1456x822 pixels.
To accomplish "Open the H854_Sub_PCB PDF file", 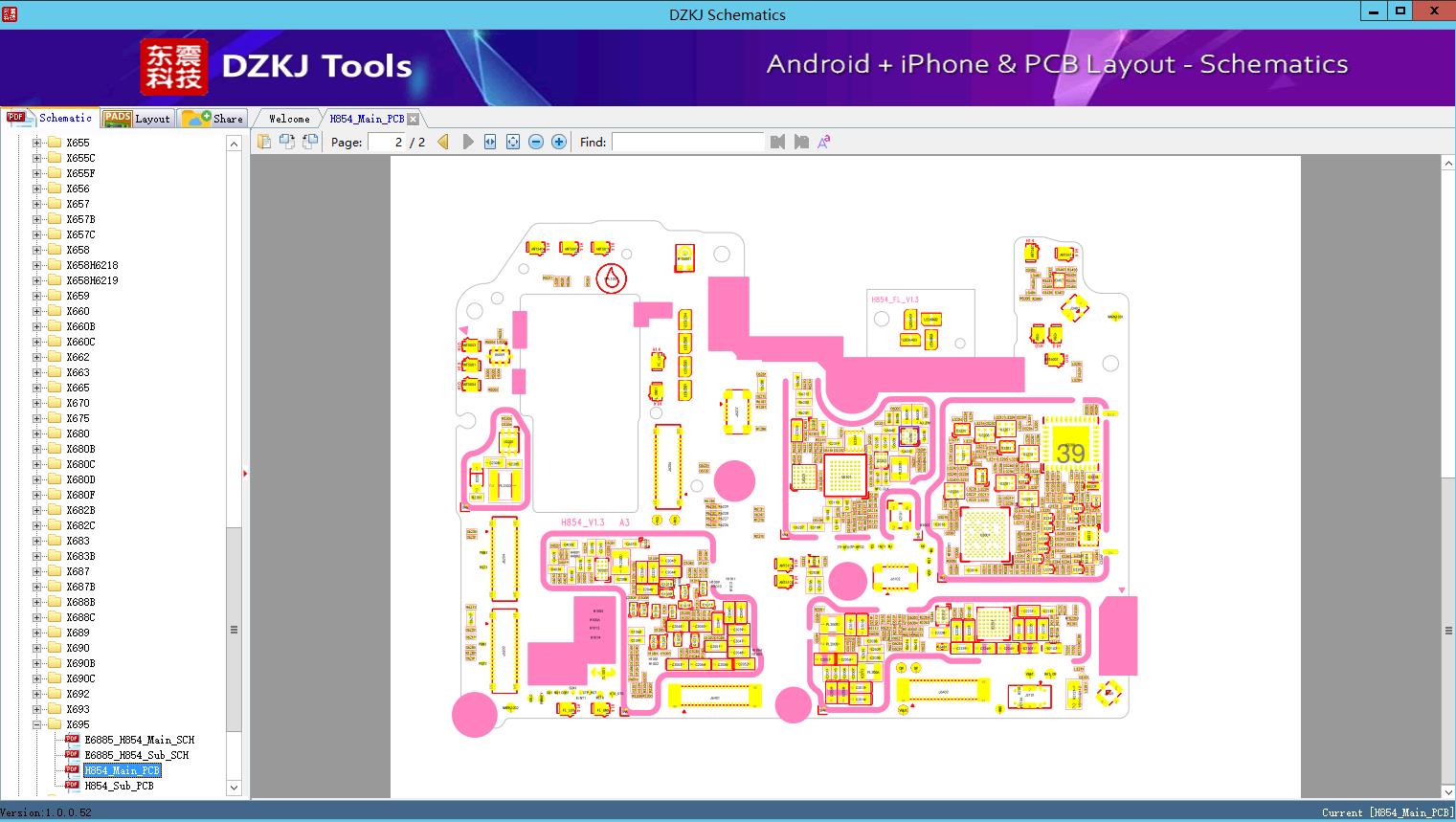I will [119, 786].
